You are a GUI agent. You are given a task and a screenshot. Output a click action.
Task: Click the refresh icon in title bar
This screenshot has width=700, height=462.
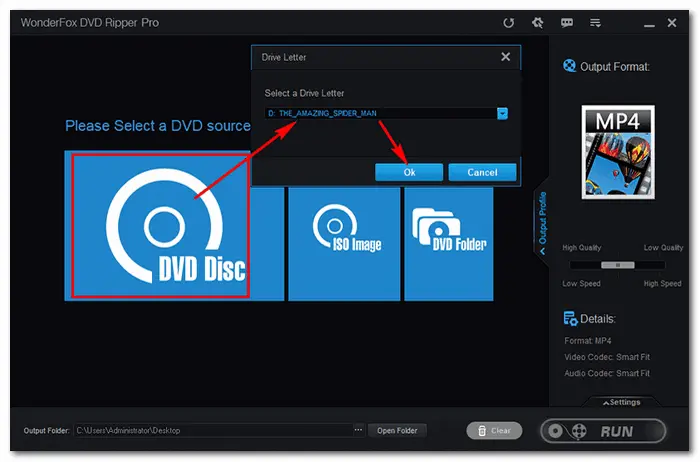tap(508, 23)
